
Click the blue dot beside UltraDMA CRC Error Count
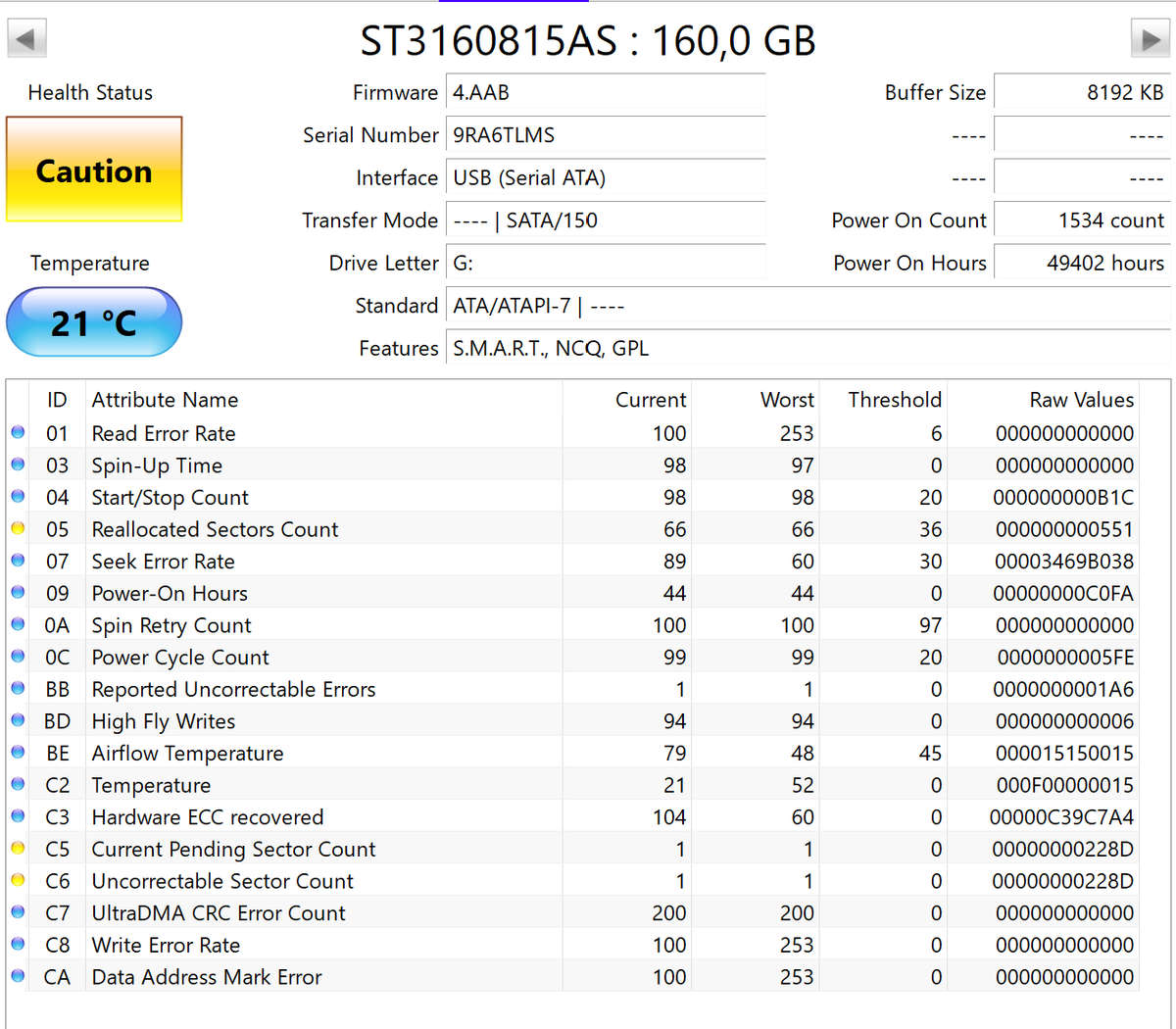coord(18,912)
